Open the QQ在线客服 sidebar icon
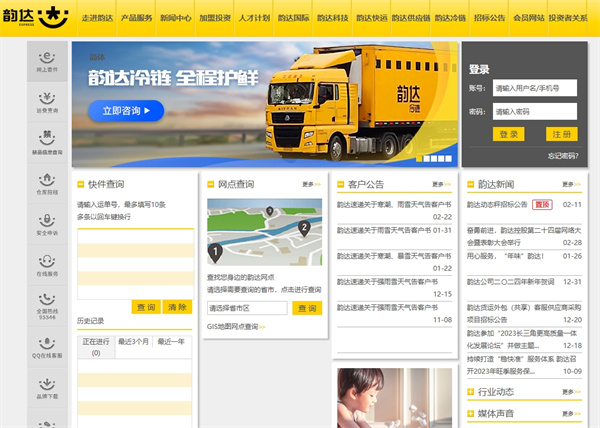The width and height of the screenshot is (600, 428). pyautogui.click(x=47, y=347)
